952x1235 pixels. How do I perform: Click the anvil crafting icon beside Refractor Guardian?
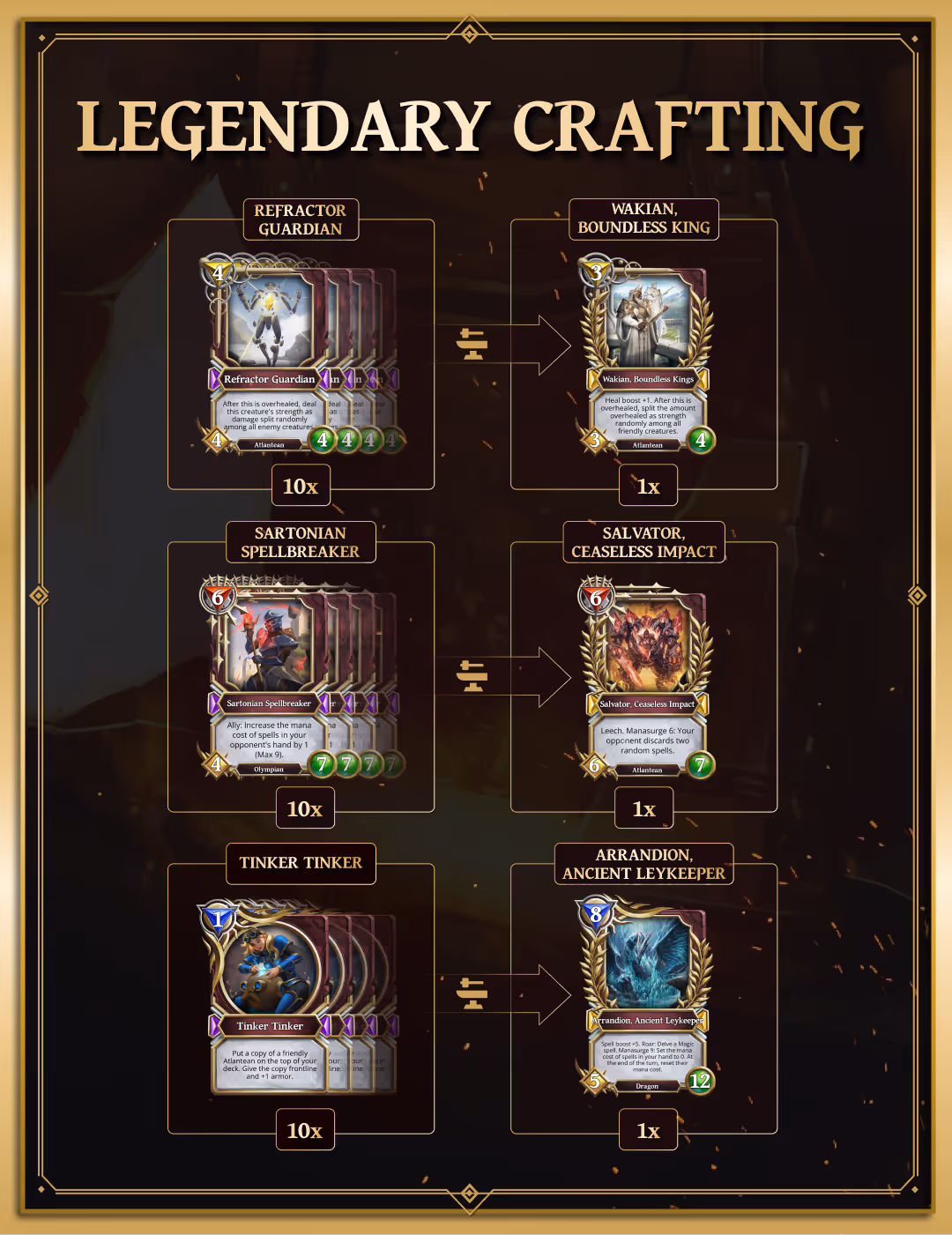pos(473,344)
